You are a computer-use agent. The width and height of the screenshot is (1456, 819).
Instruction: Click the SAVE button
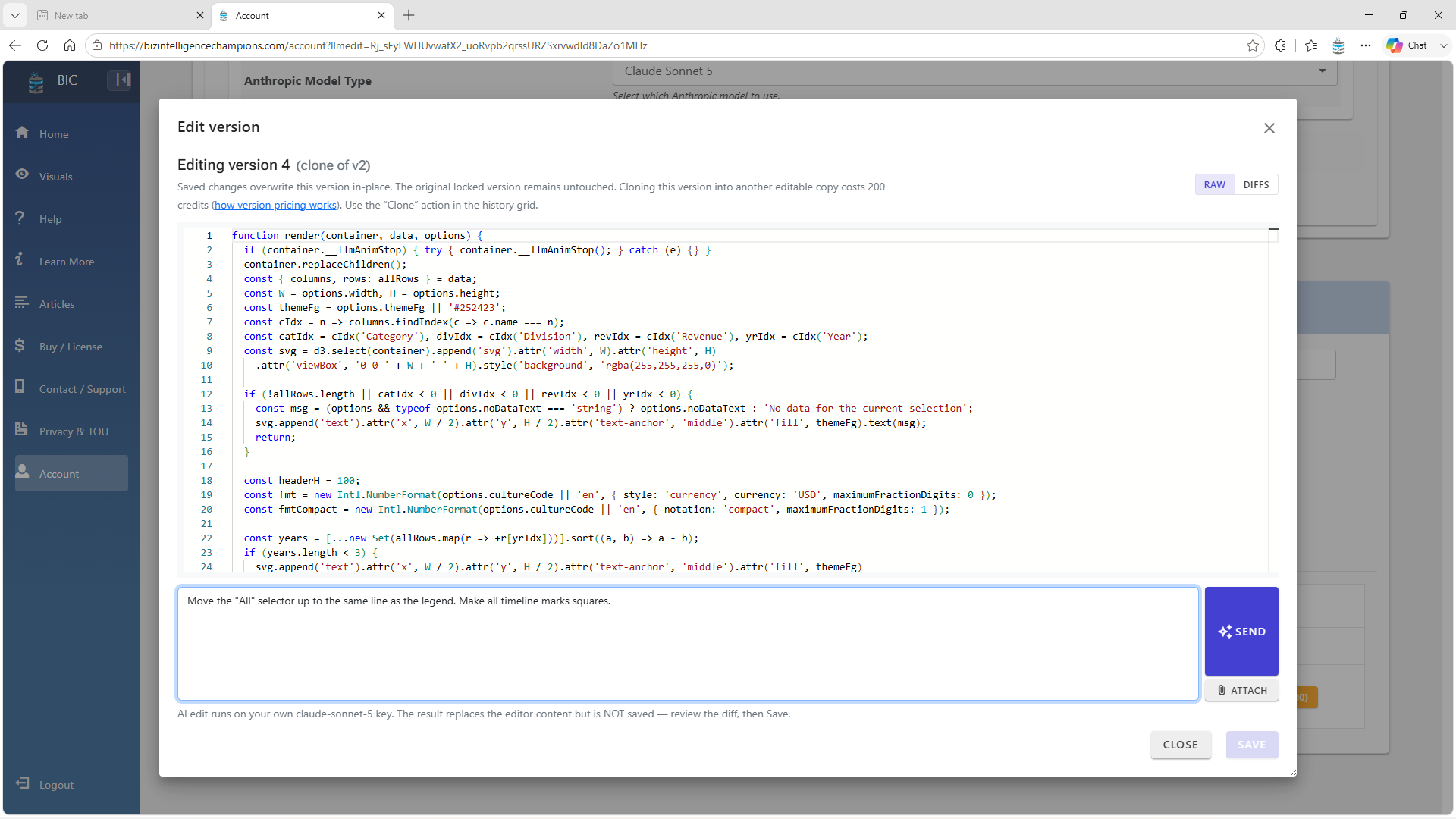[1252, 745]
